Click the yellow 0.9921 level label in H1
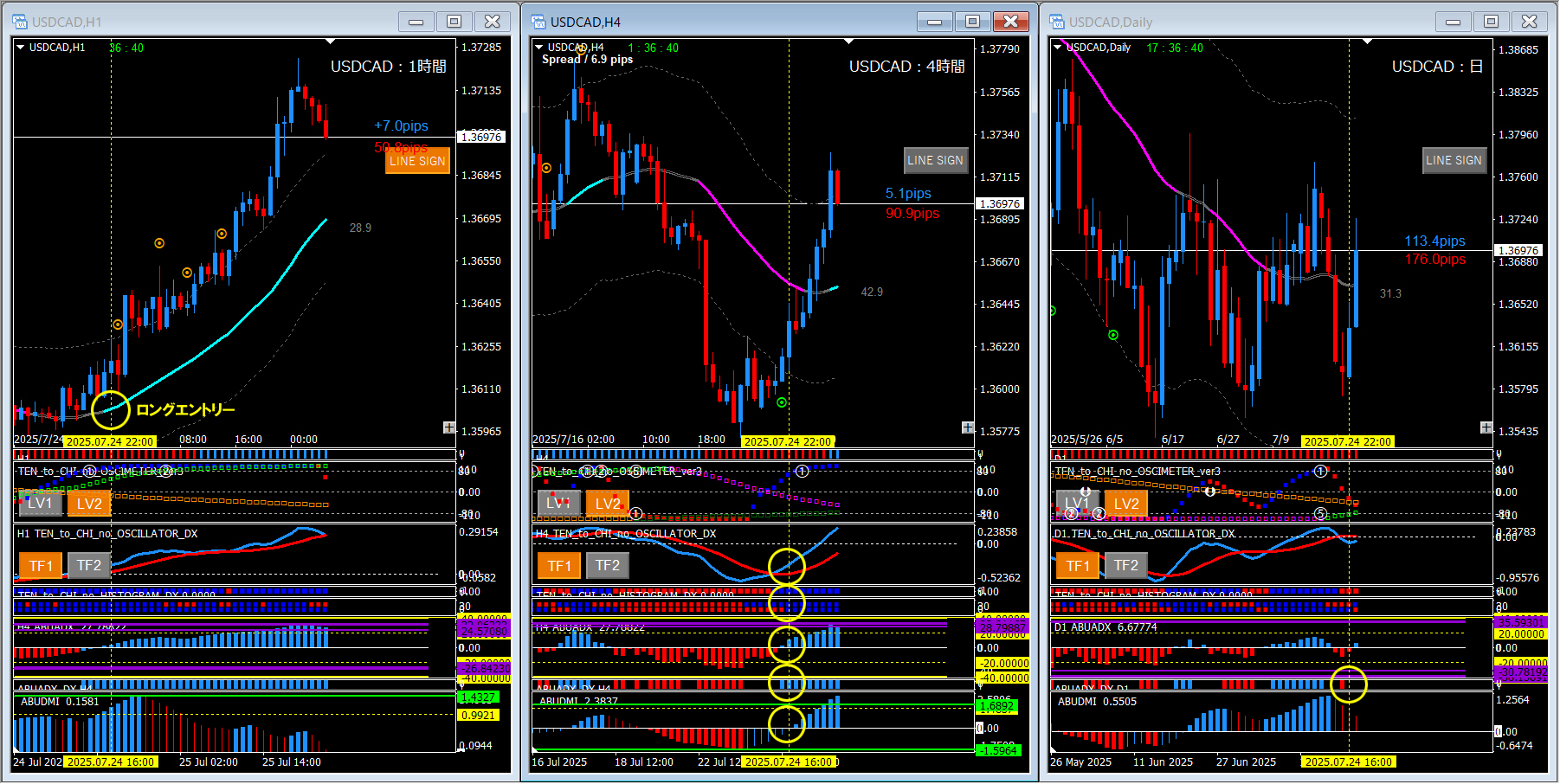The height and width of the screenshot is (784, 1560). point(478,715)
